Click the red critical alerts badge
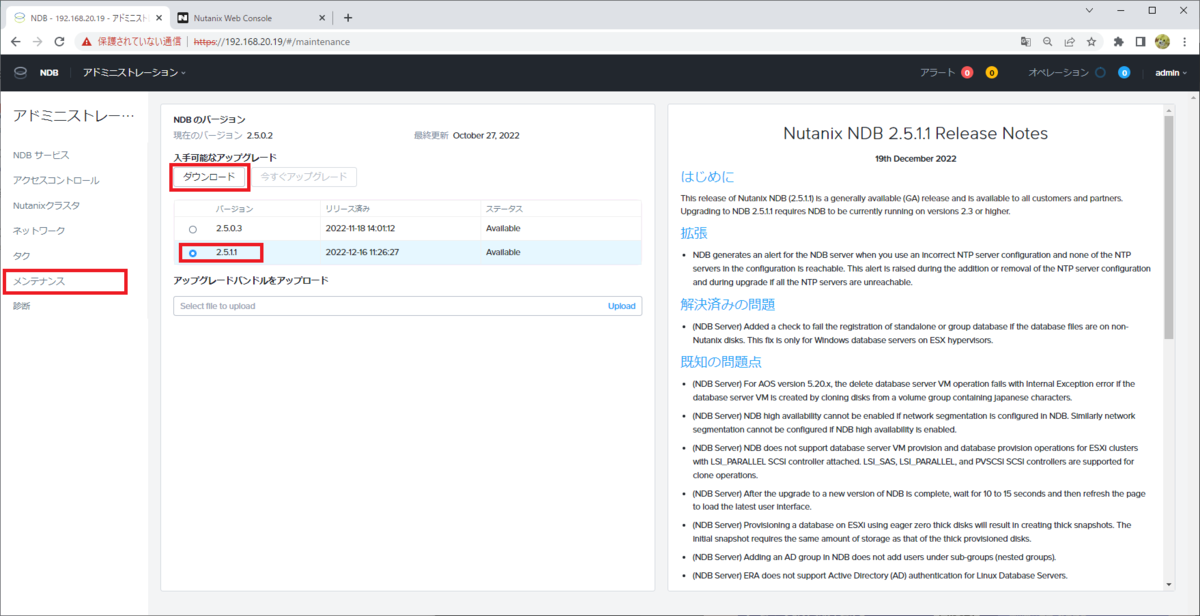The image size is (1200, 616). point(967,73)
